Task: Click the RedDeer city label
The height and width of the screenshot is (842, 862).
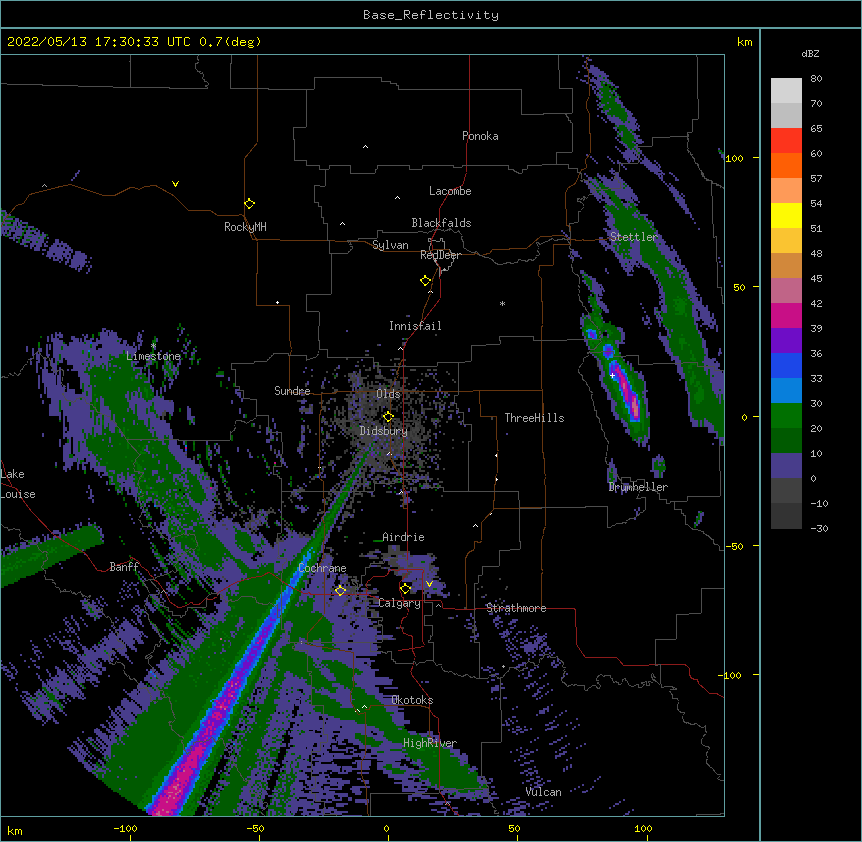Action: click(440, 255)
